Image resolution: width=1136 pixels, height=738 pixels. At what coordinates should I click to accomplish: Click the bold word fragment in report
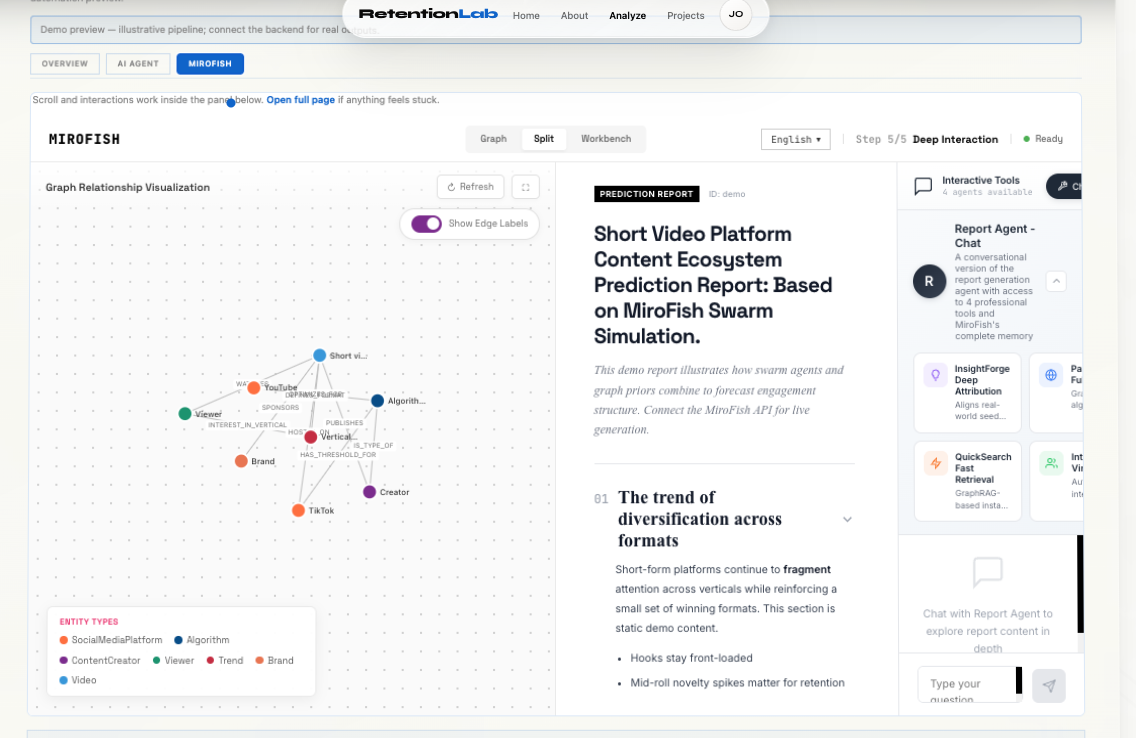807,570
